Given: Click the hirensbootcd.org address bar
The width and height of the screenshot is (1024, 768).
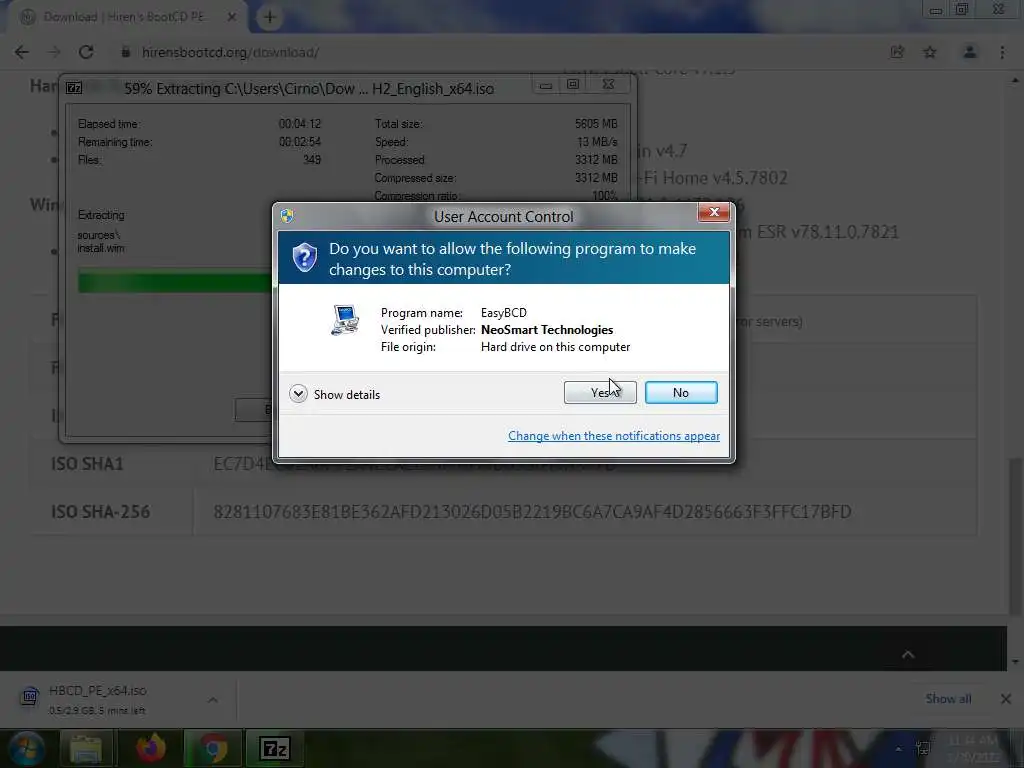Looking at the screenshot, I should [496, 52].
